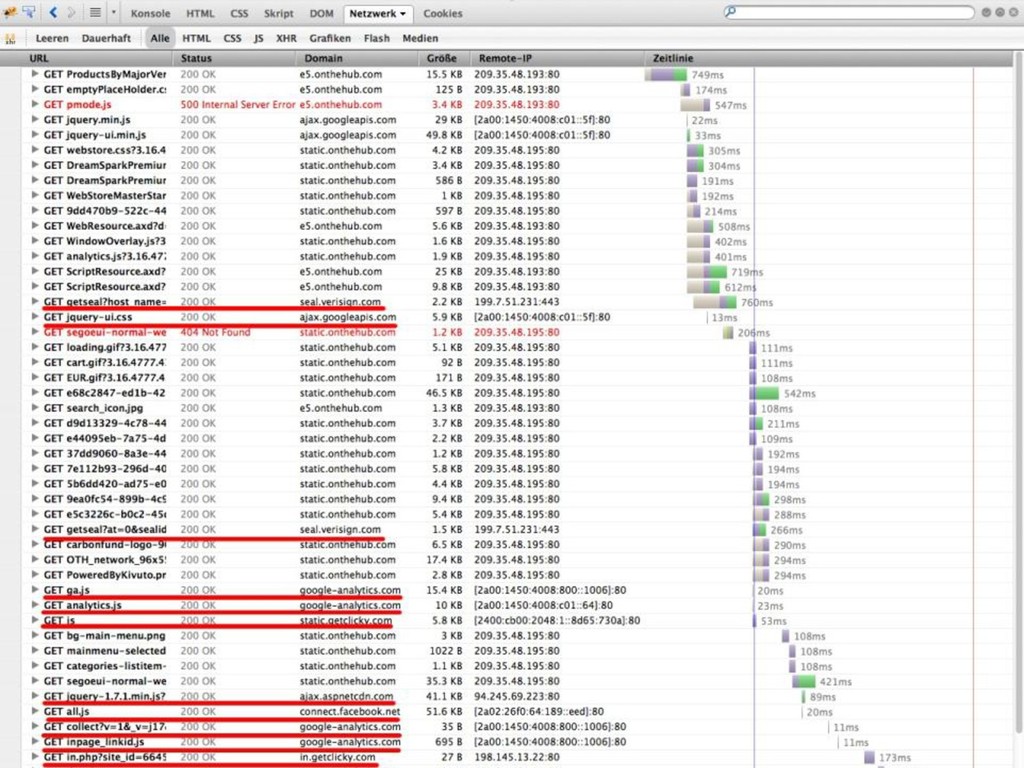
Task: Activate the element inspect tool icon
Action: (x=29, y=12)
